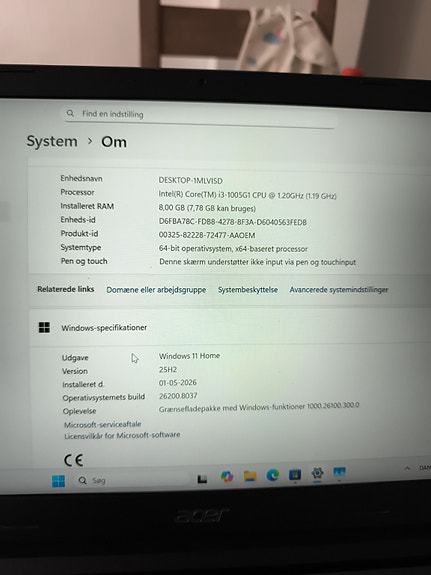431x575 pixels.
Task: Launch Microsoft Copilot from the taskbar
Action: click(x=227, y=476)
